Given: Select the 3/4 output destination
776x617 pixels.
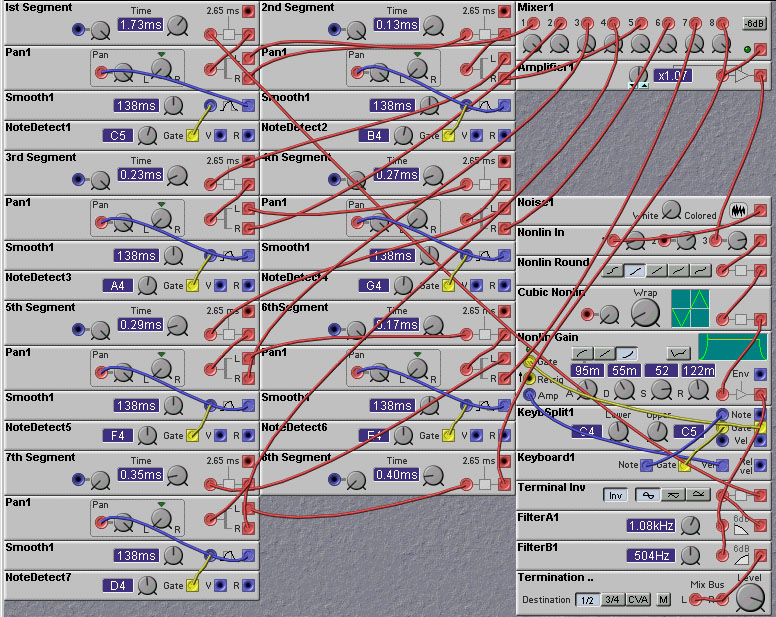Looking at the screenshot, I should 611,600.
